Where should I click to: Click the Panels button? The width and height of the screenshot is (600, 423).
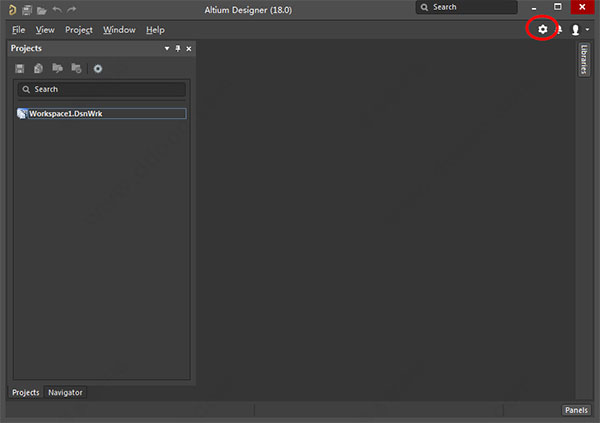(576, 410)
